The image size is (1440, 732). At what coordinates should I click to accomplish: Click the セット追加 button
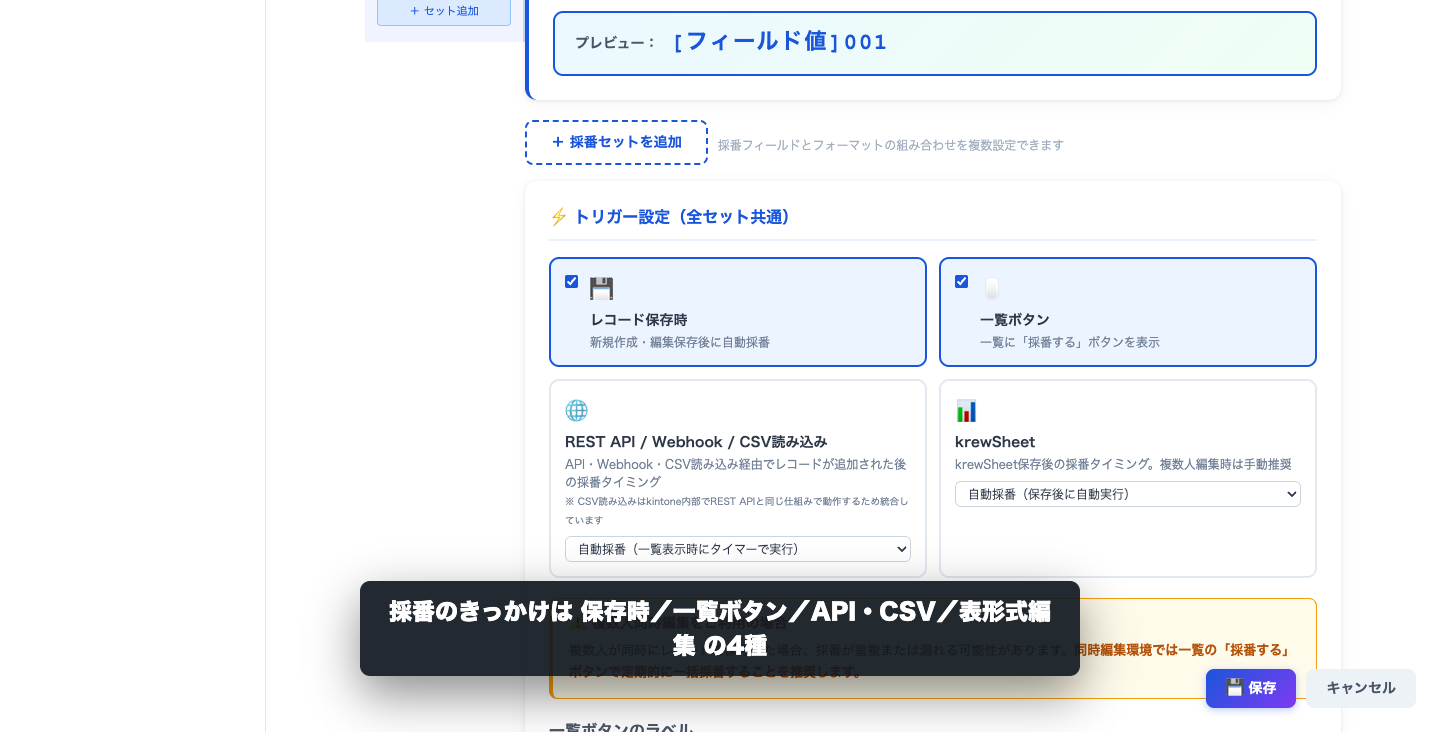[444, 11]
